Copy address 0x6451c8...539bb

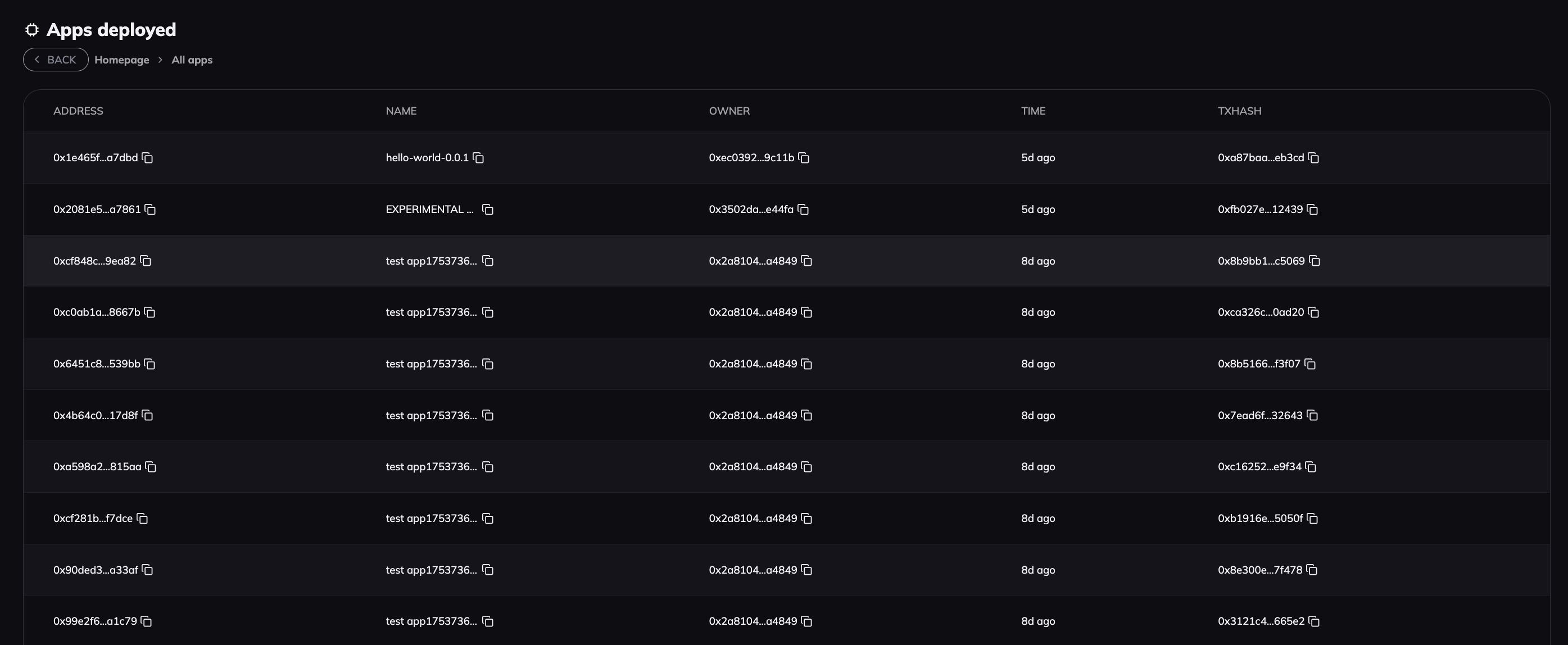[149, 365]
